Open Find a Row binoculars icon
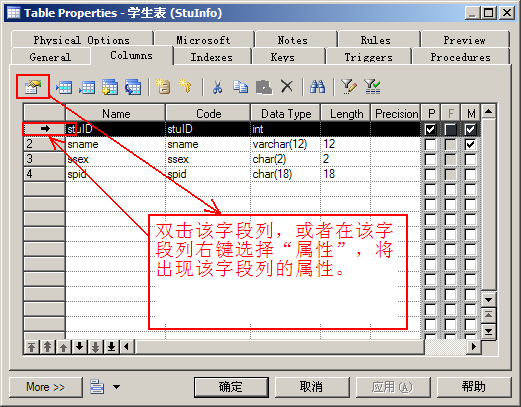Screen dimensions: 521x407 (x=317, y=86)
